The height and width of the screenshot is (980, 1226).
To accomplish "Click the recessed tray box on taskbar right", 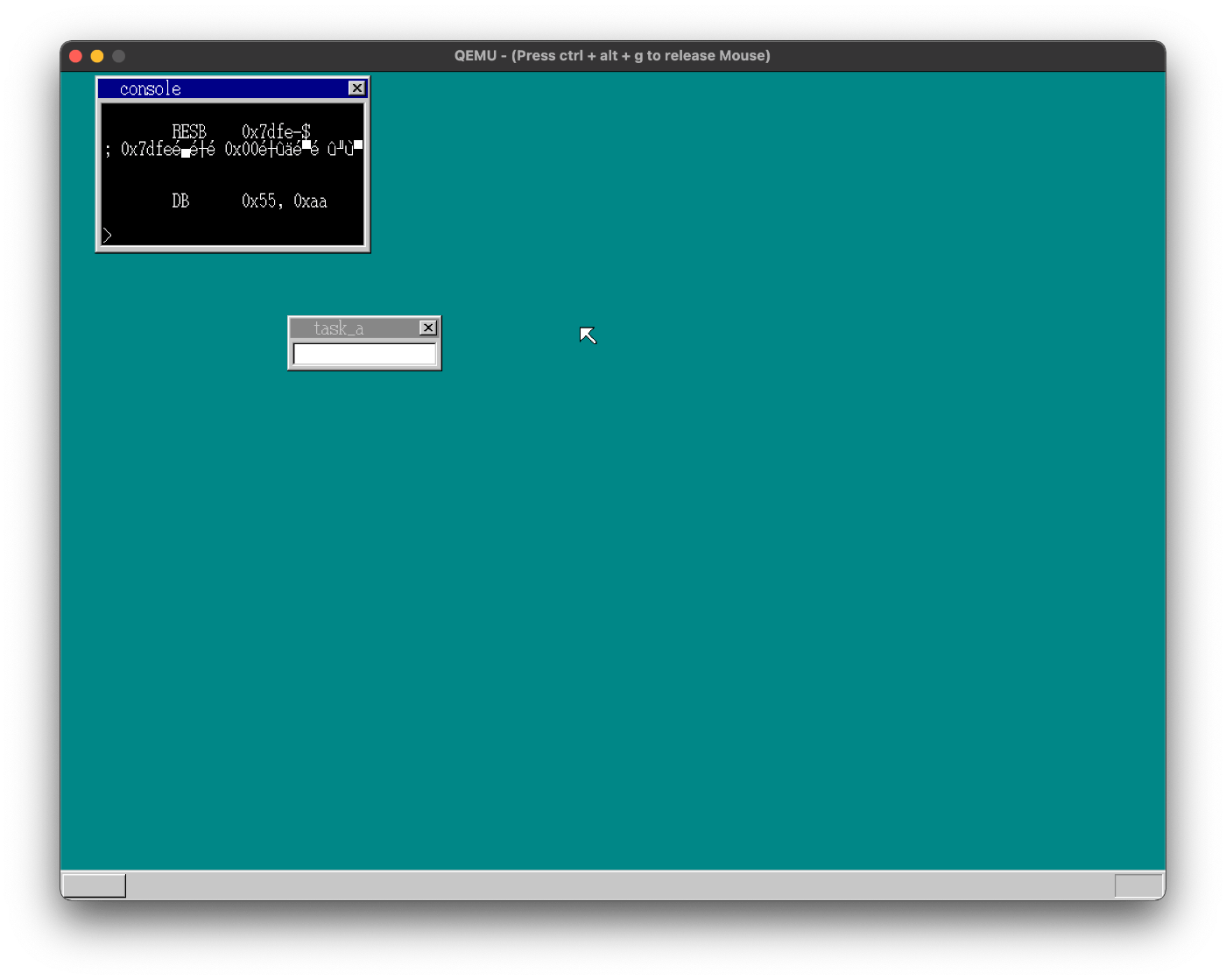I will pos(1138,885).
